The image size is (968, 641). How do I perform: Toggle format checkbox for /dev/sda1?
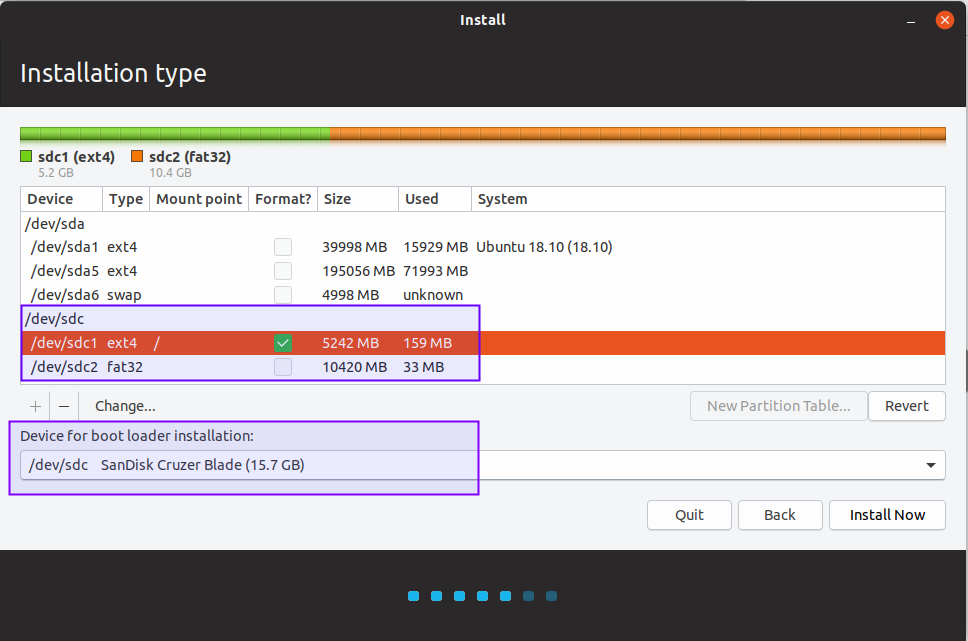[284, 247]
